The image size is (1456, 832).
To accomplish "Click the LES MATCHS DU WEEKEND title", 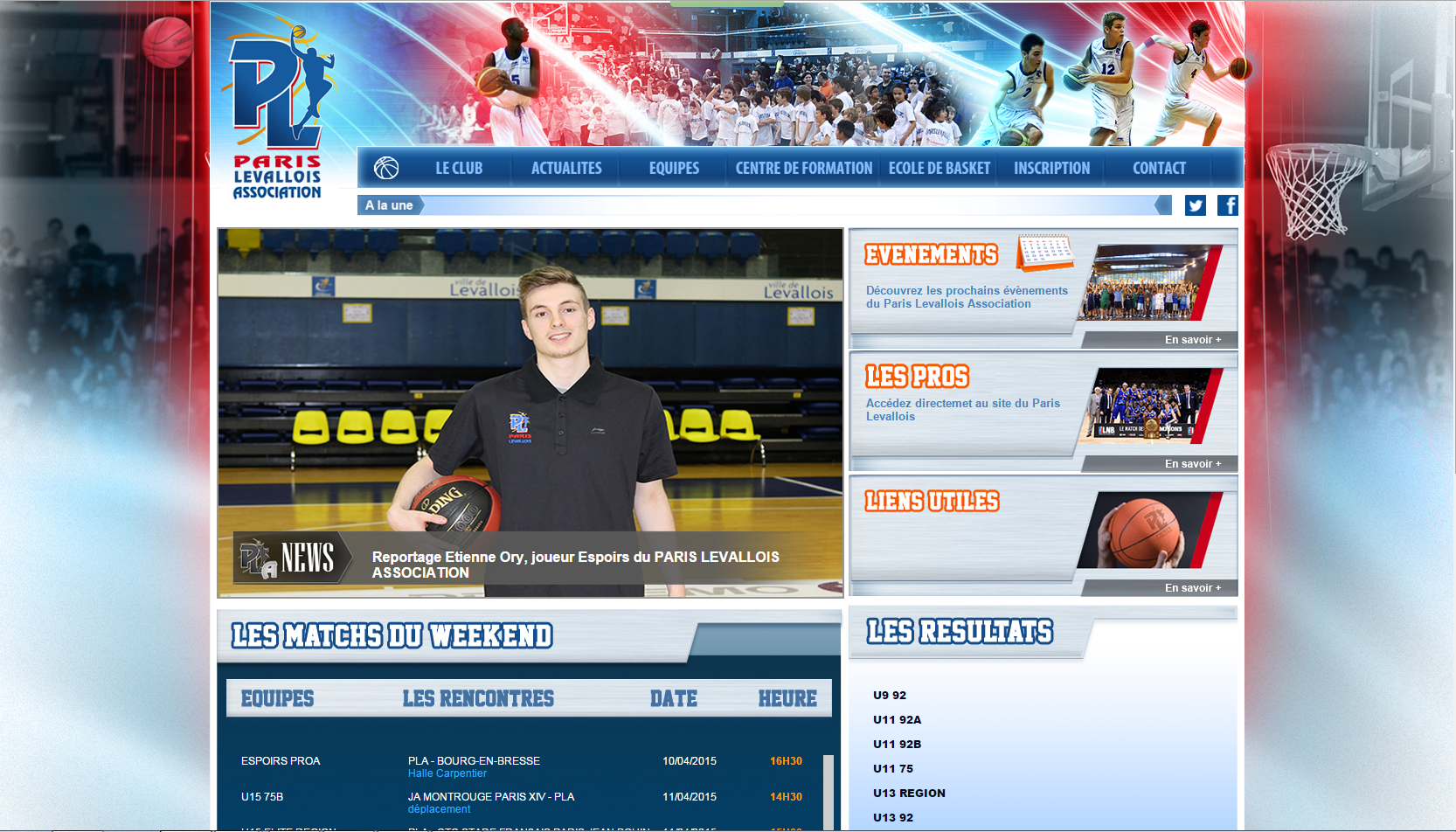I will click(392, 636).
